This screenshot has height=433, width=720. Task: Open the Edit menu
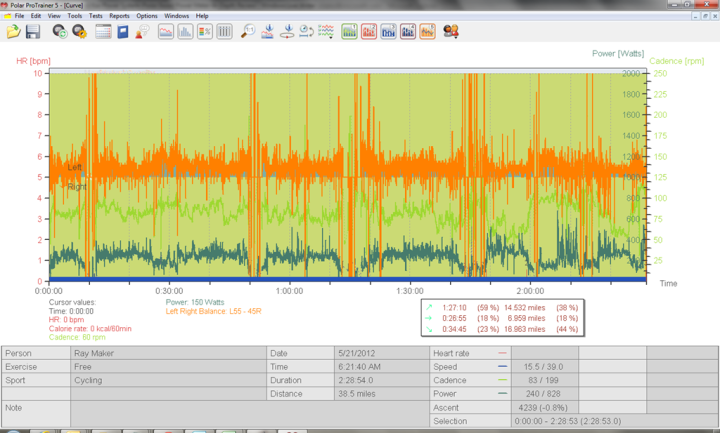[36, 16]
